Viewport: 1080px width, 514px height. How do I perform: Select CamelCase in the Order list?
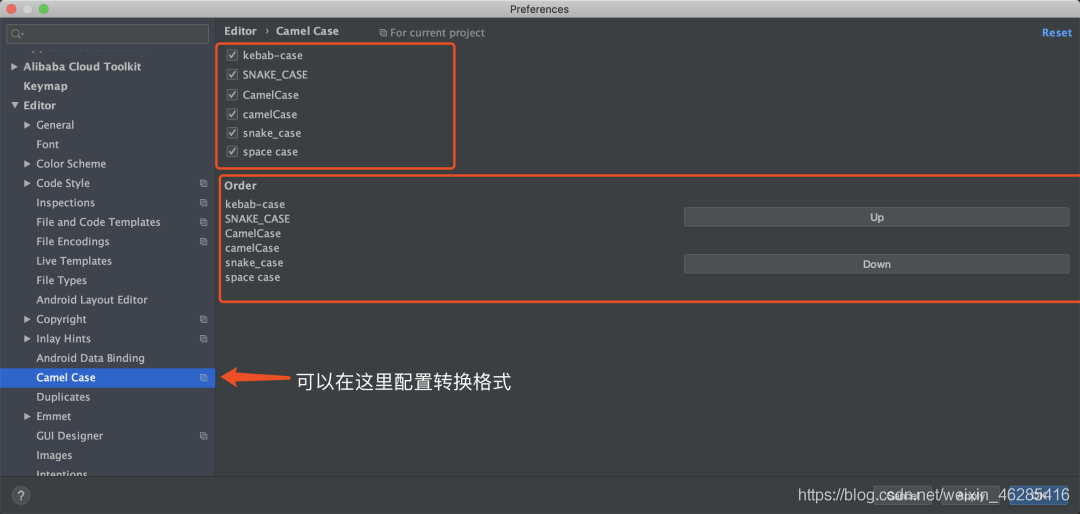click(253, 234)
